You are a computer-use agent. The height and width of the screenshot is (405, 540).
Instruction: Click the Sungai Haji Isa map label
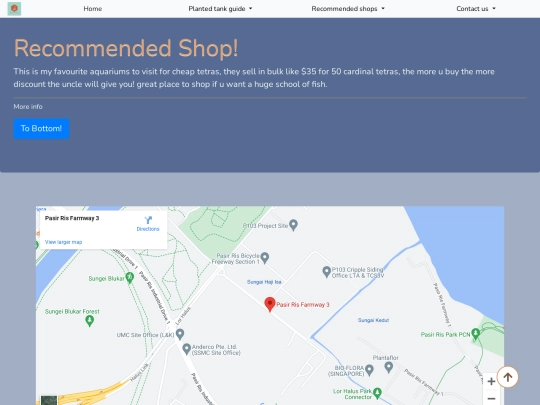264,282
